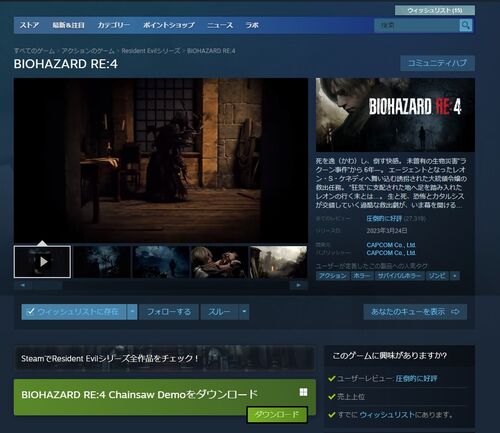
Task: Open the ウィッシュリスト (15) button
Action: coord(435,11)
